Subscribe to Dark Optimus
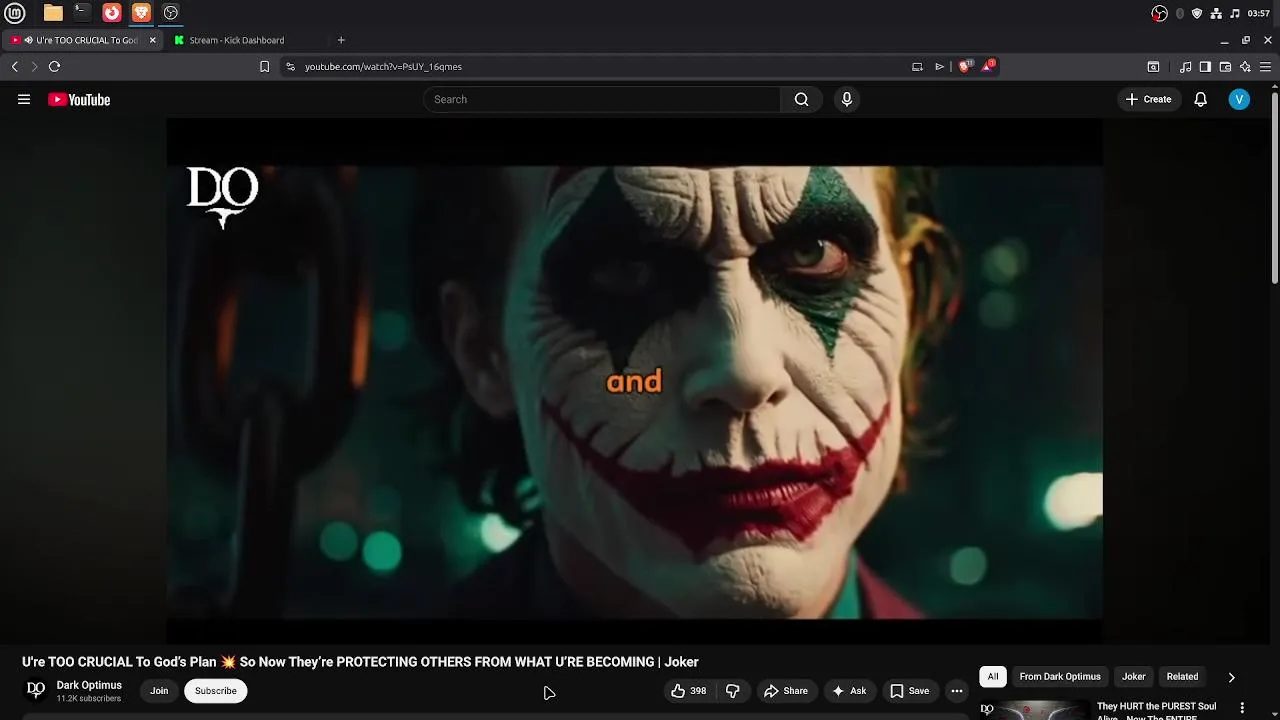This screenshot has height=720, width=1280. 216,691
